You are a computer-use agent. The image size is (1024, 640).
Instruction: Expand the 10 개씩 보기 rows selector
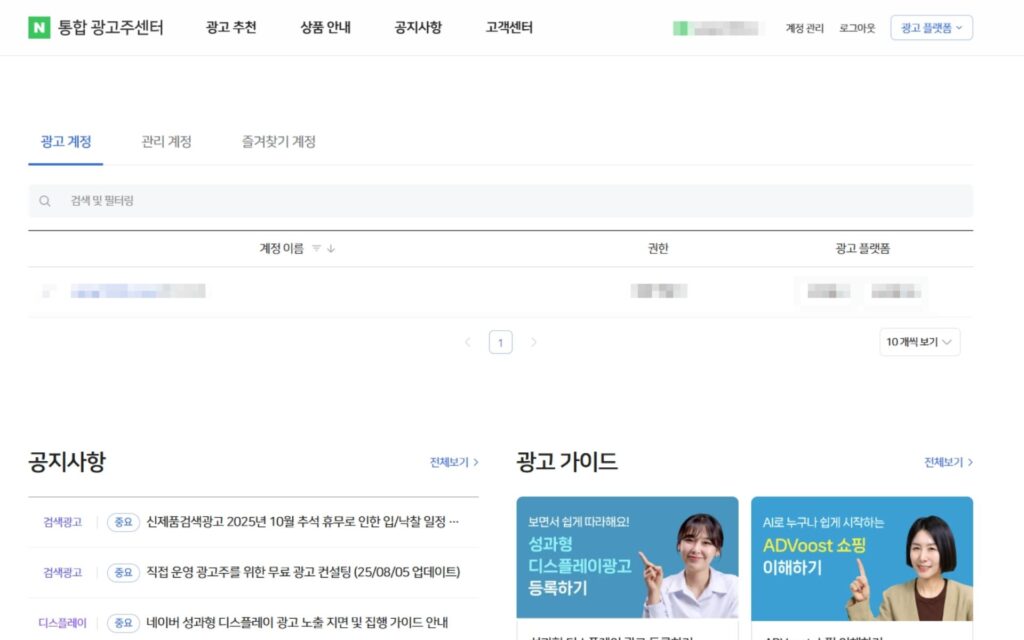pyautogui.click(x=919, y=342)
